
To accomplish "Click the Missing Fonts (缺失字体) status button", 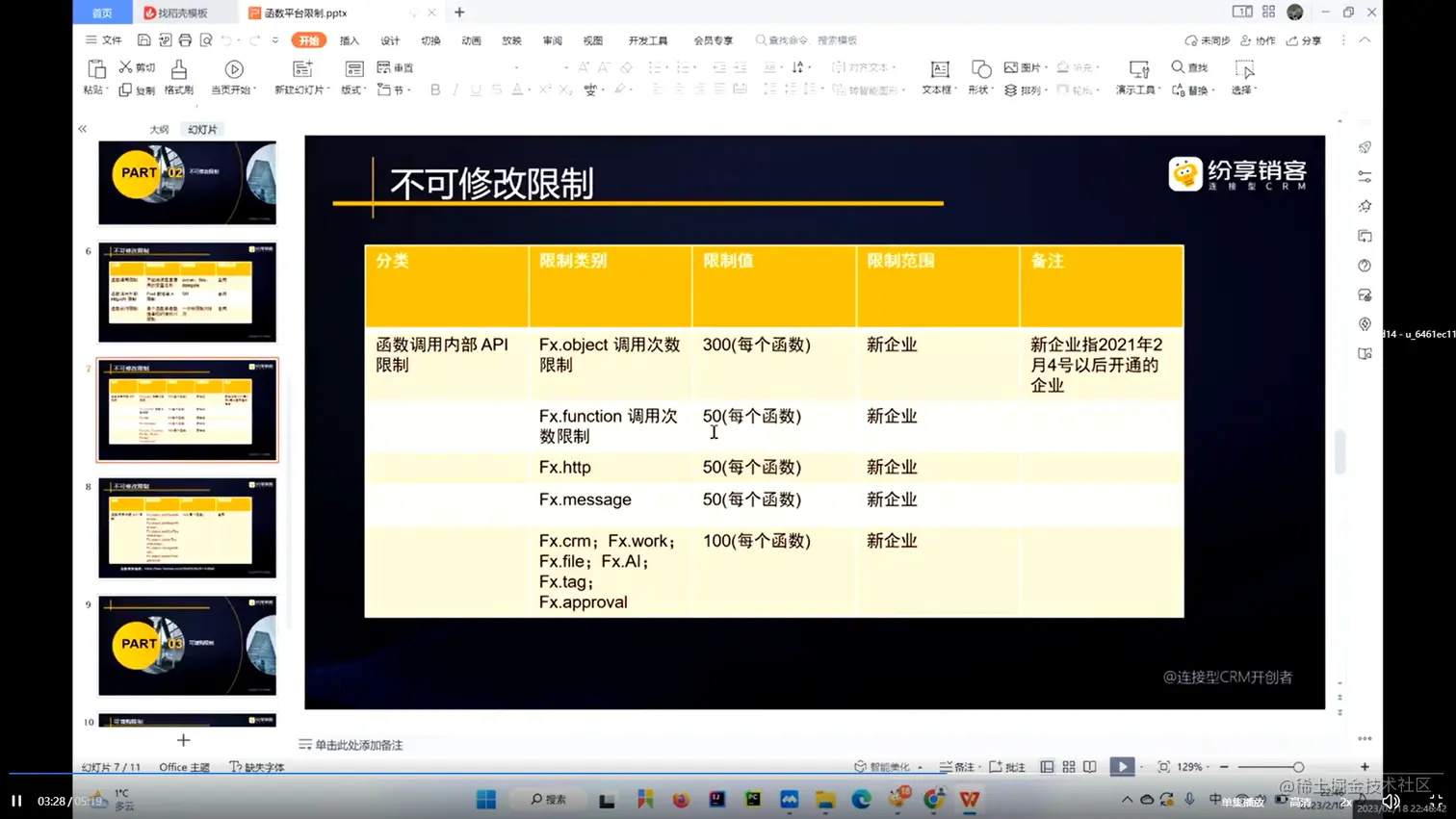I will pyautogui.click(x=257, y=767).
